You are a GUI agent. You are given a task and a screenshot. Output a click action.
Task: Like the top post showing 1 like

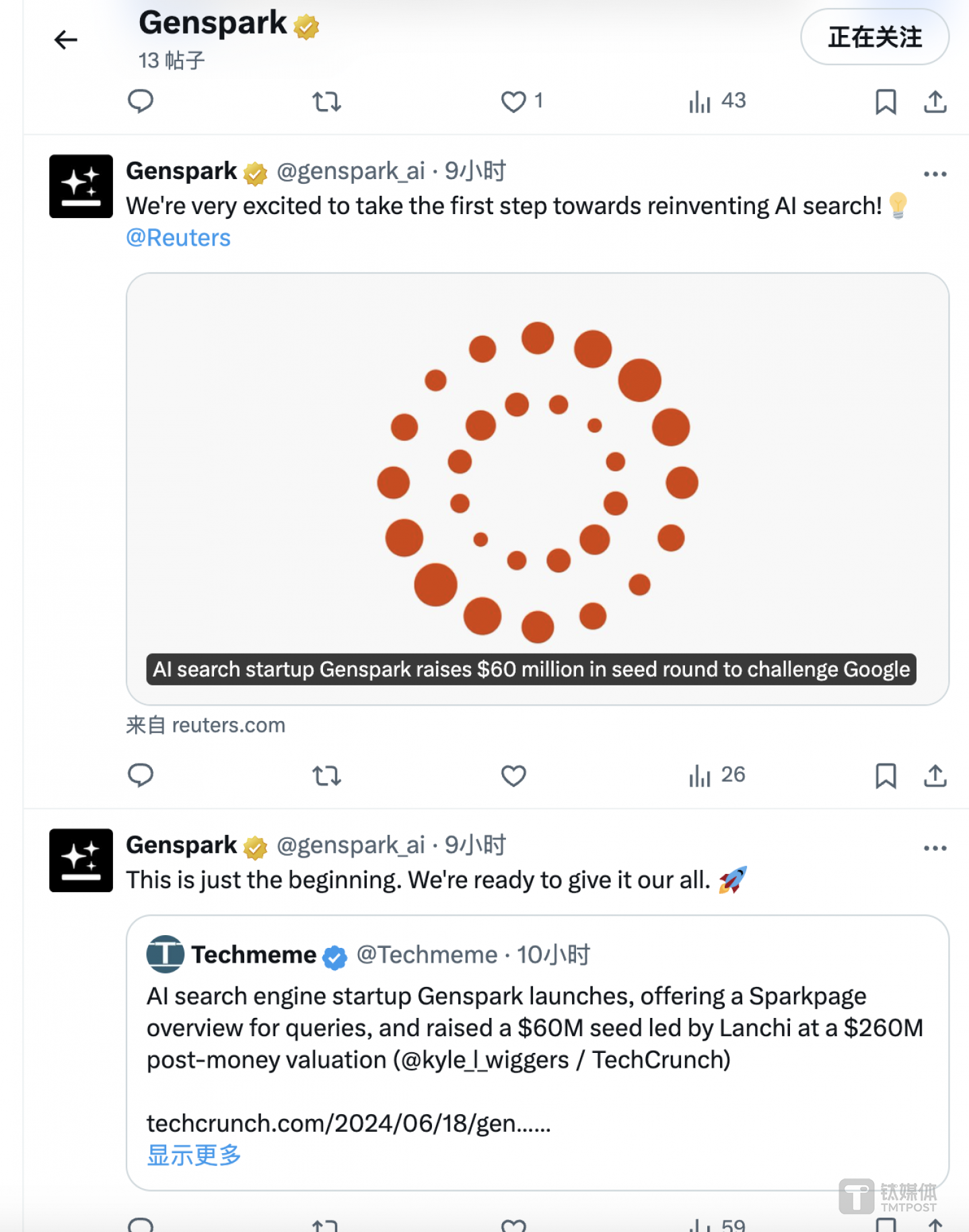click(513, 102)
